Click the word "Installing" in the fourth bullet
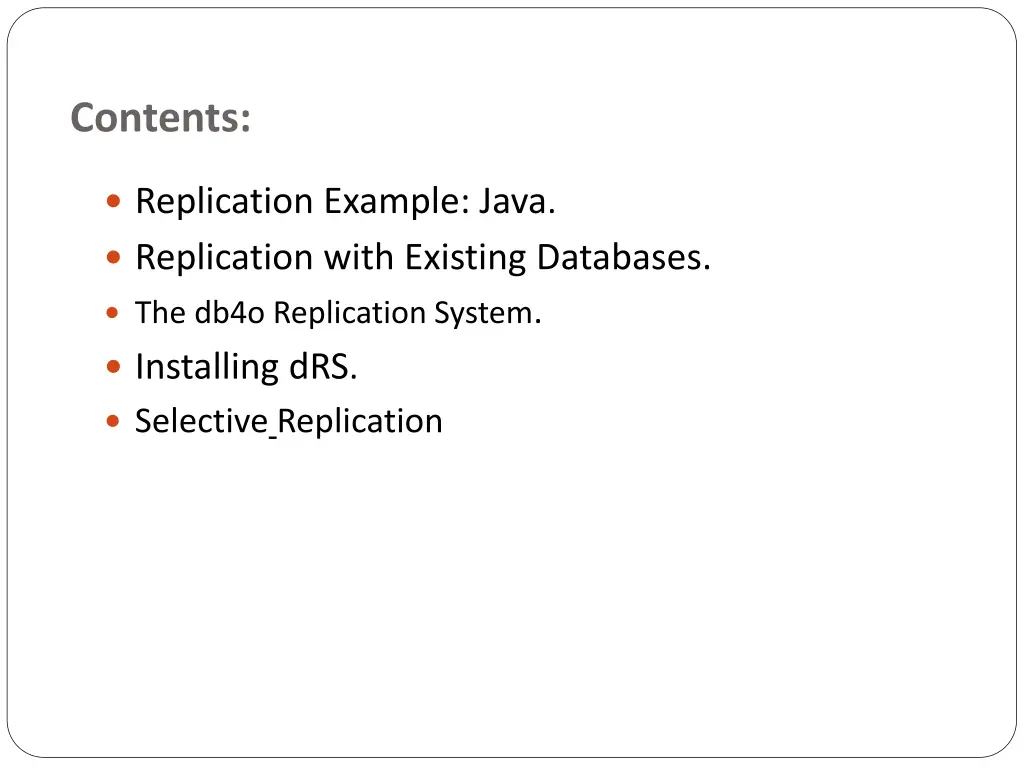The image size is (1024, 768). click(x=207, y=368)
